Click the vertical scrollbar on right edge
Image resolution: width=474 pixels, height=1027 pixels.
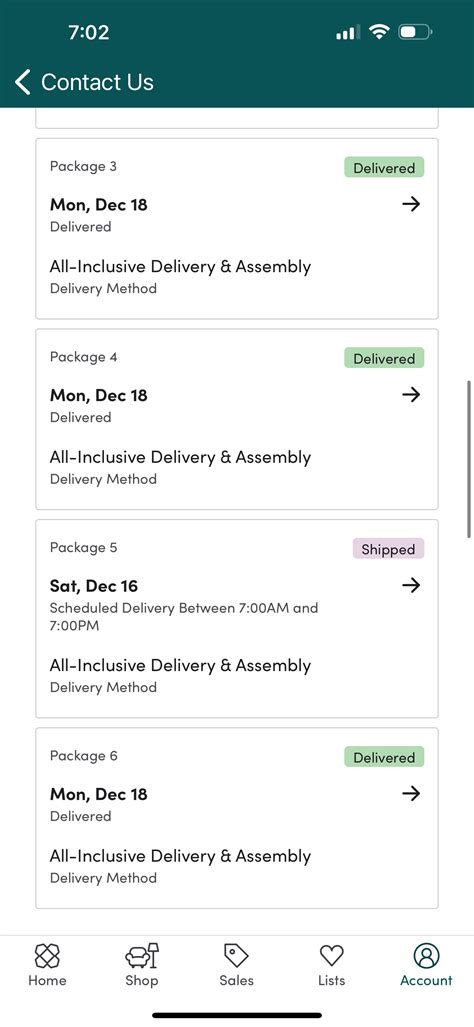coord(469,458)
